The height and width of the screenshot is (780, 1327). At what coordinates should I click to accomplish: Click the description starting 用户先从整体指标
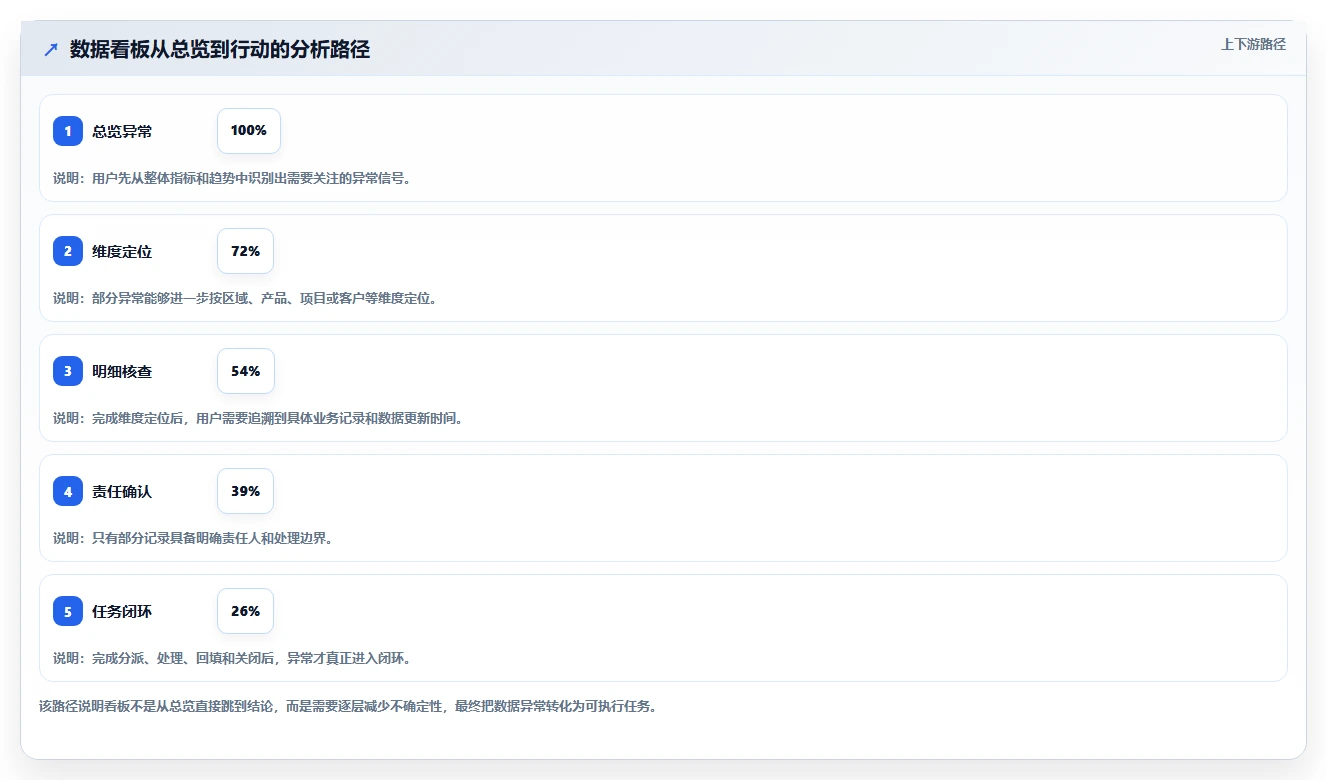pyautogui.click(x=232, y=178)
